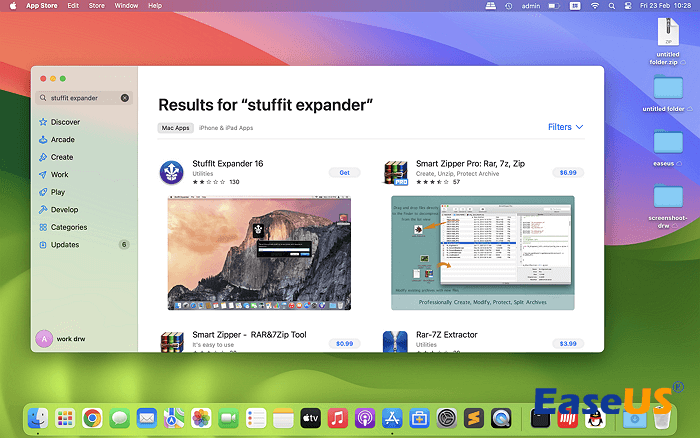Switch to iPhone & iPad Apps filter
This screenshot has height=438, width=700.
coord(226,128)
